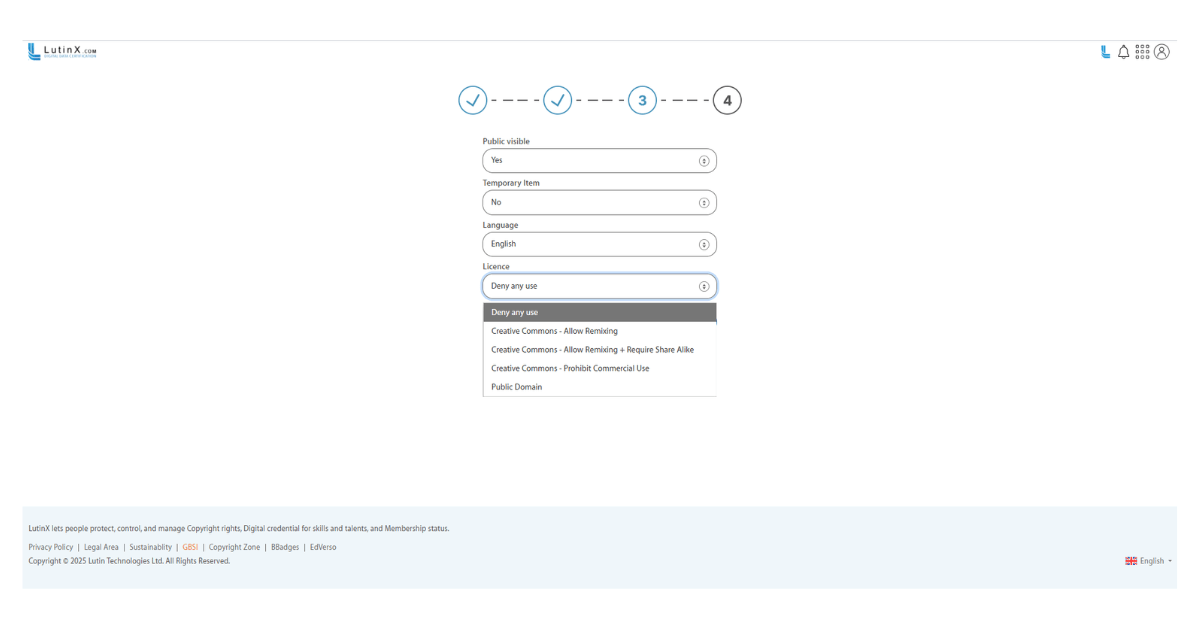Jump to step 4 circle

(727, 100)
